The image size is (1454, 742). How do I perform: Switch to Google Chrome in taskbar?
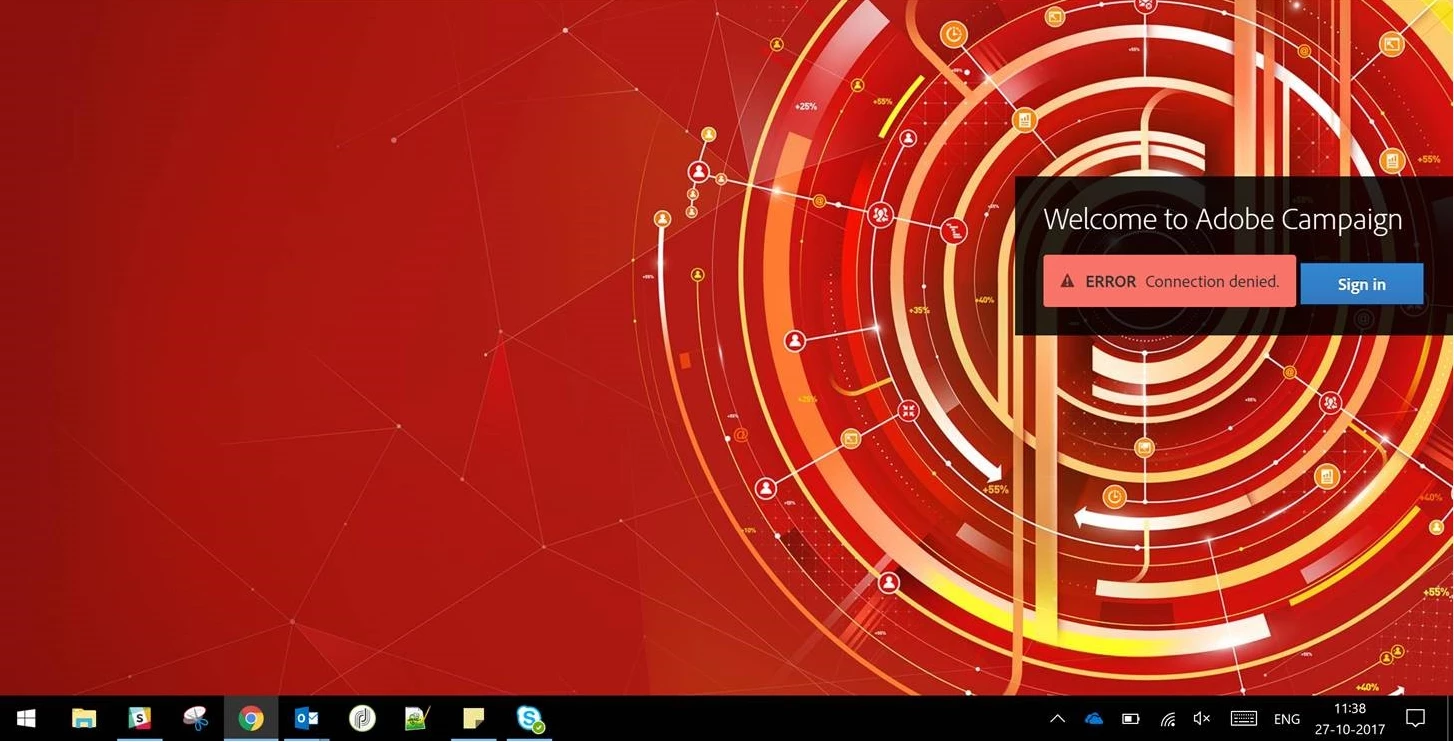tap(251, 719)
